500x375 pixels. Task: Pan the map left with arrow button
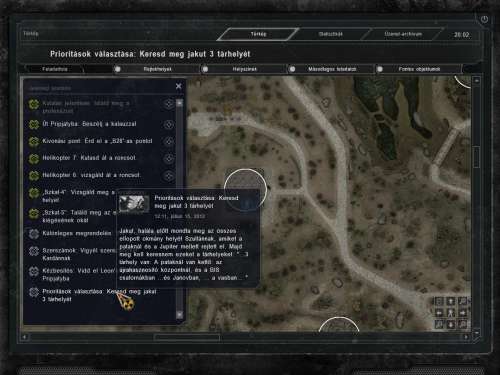[x=439, y=313]
